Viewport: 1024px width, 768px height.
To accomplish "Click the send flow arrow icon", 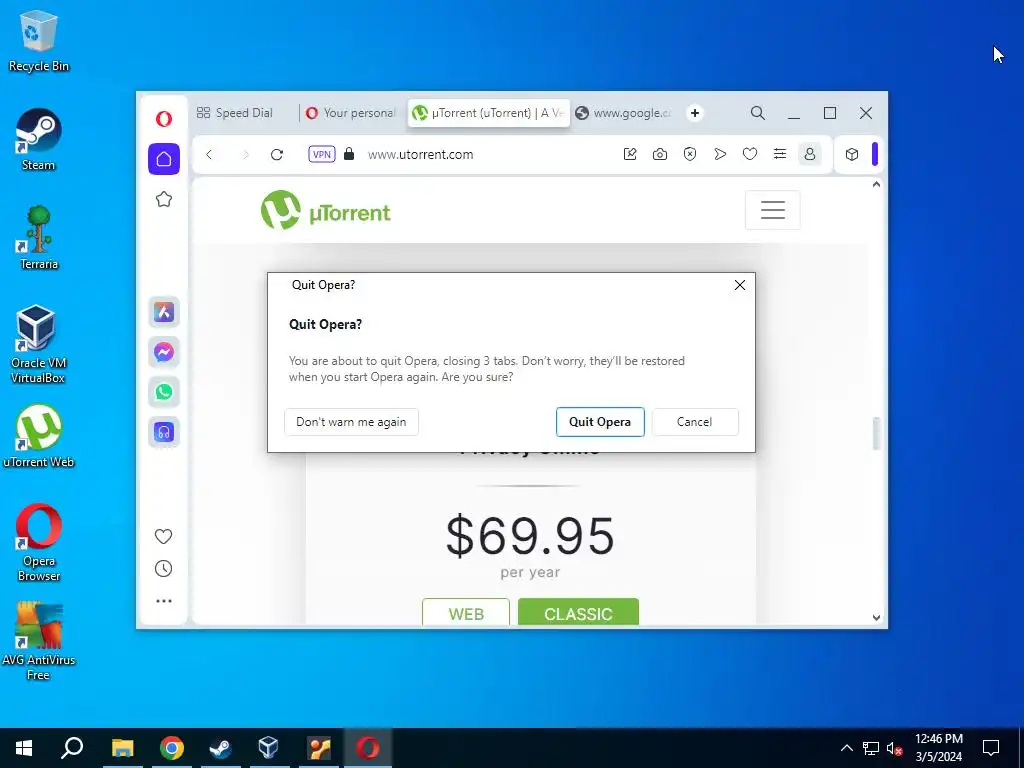I will click(x=720, y=155).
